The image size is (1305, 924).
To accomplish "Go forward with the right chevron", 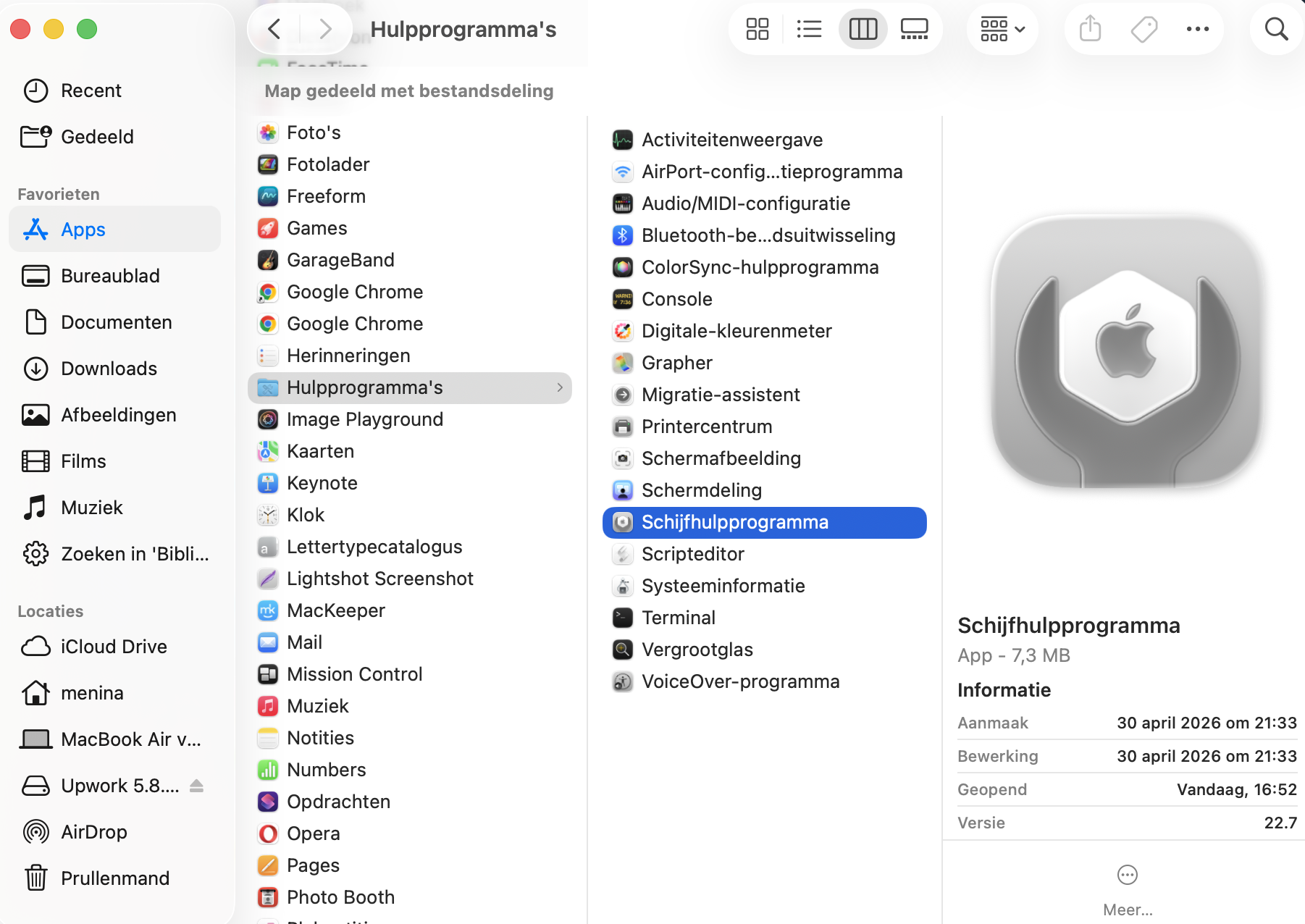I will pyautogui.click(x=326, y=30).
